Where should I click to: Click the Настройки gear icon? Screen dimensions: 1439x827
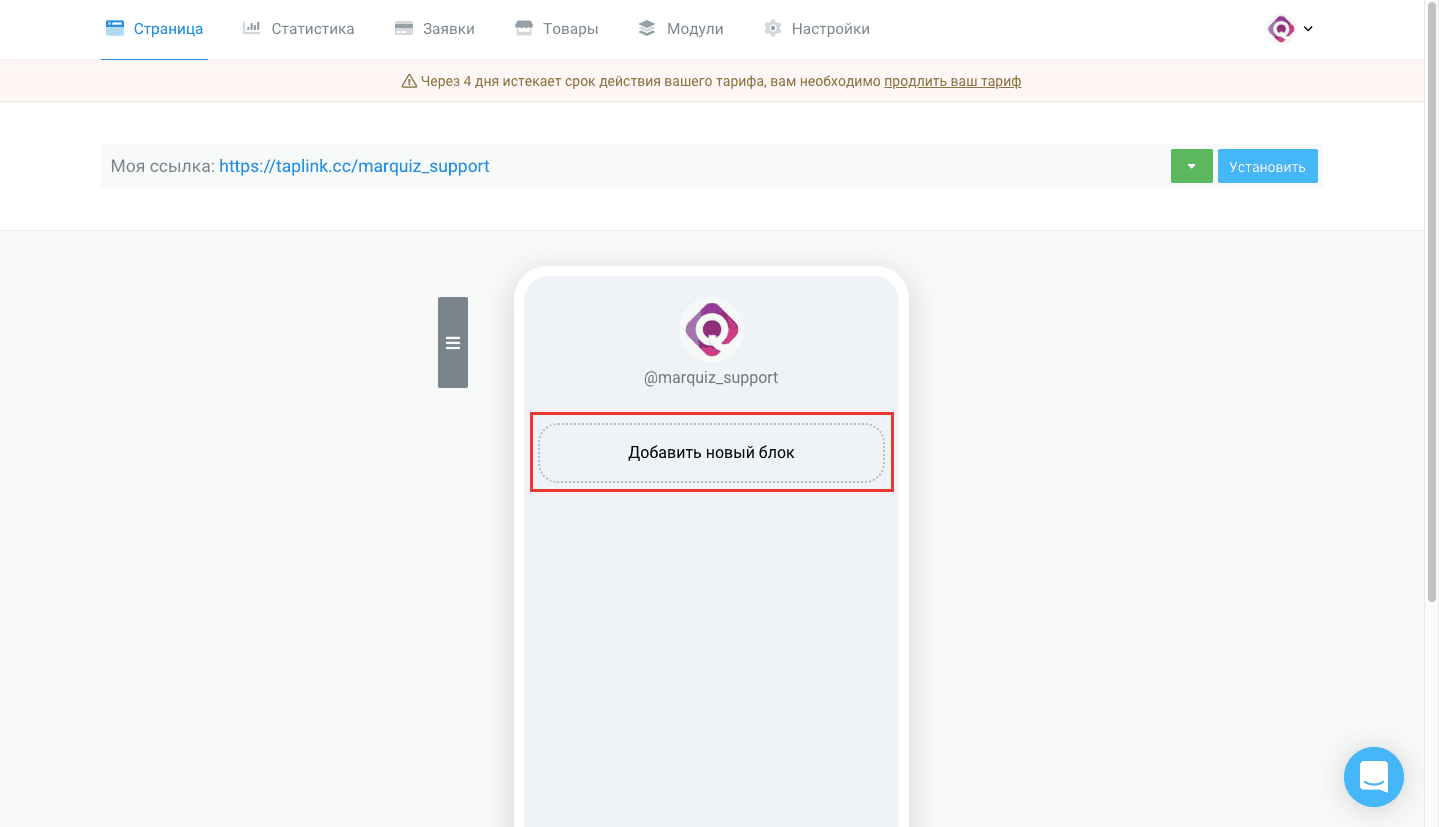[773, 29]
